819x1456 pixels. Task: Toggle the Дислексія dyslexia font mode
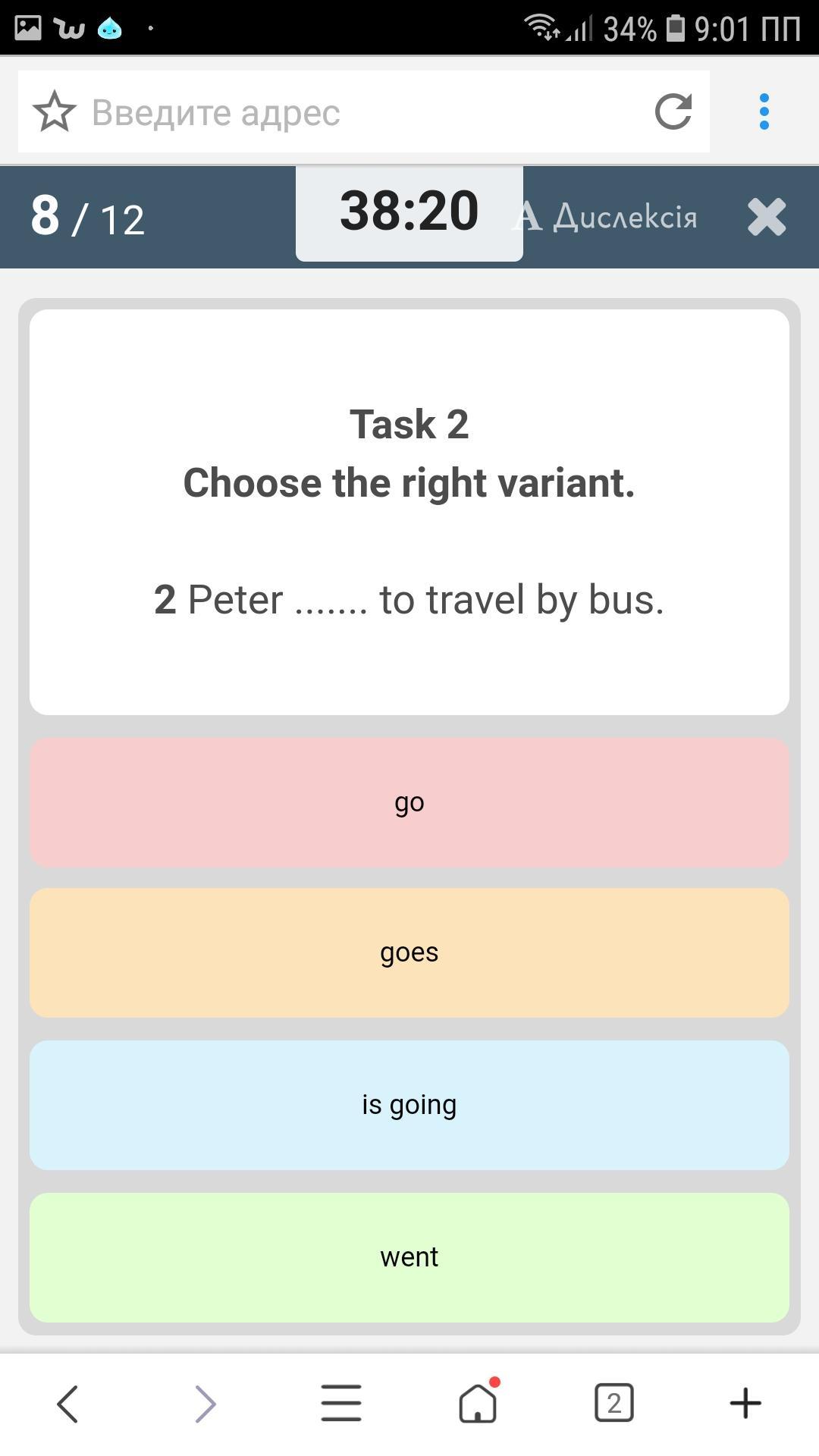(605, 217)
